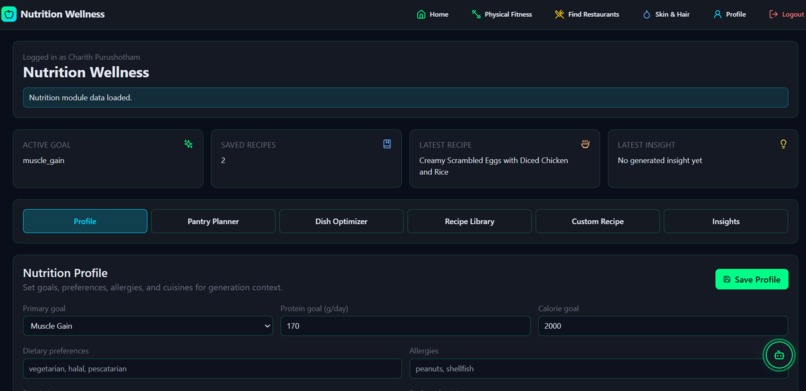
Task: Open the Custom Recipe tab
Action: 597,221
